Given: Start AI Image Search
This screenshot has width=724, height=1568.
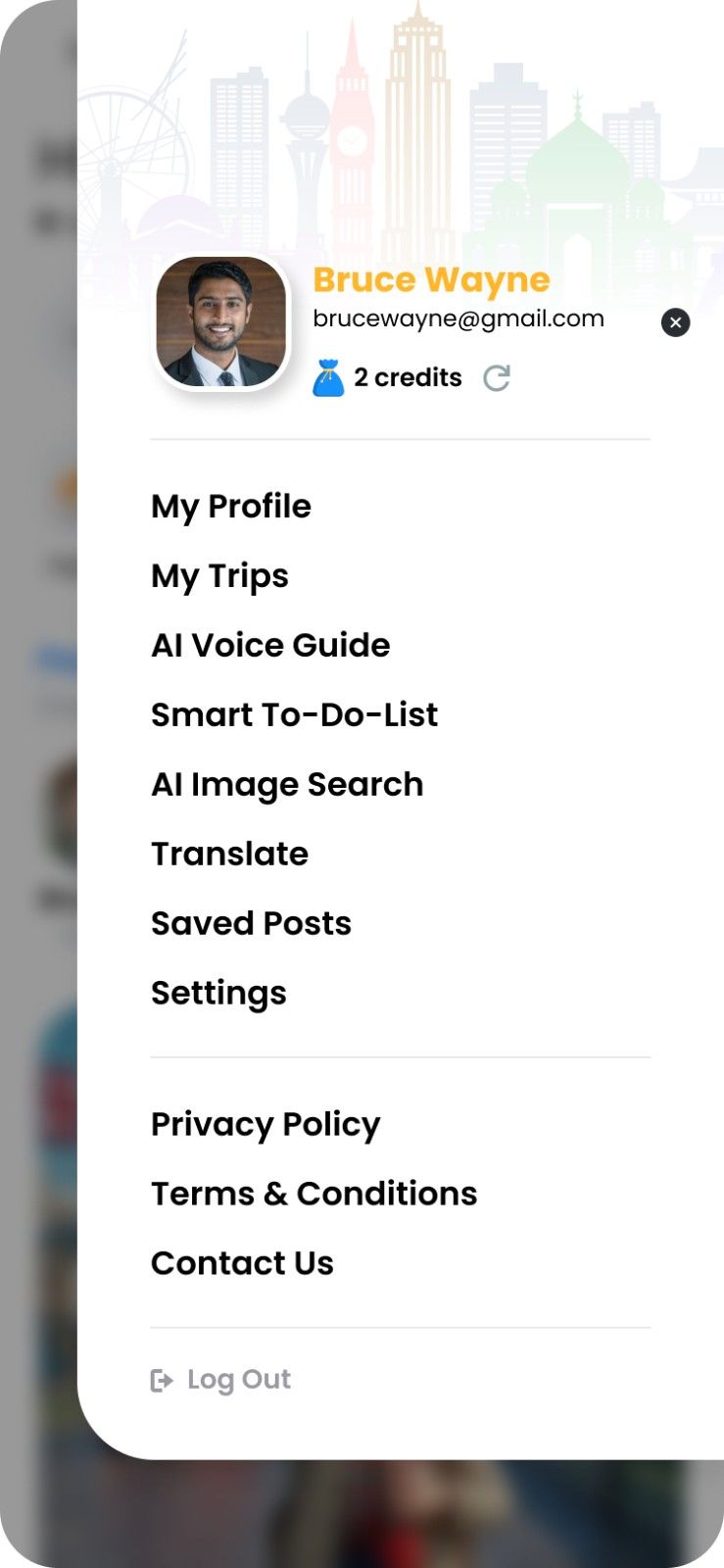Looking at the screenshot, I should point(287,785).
